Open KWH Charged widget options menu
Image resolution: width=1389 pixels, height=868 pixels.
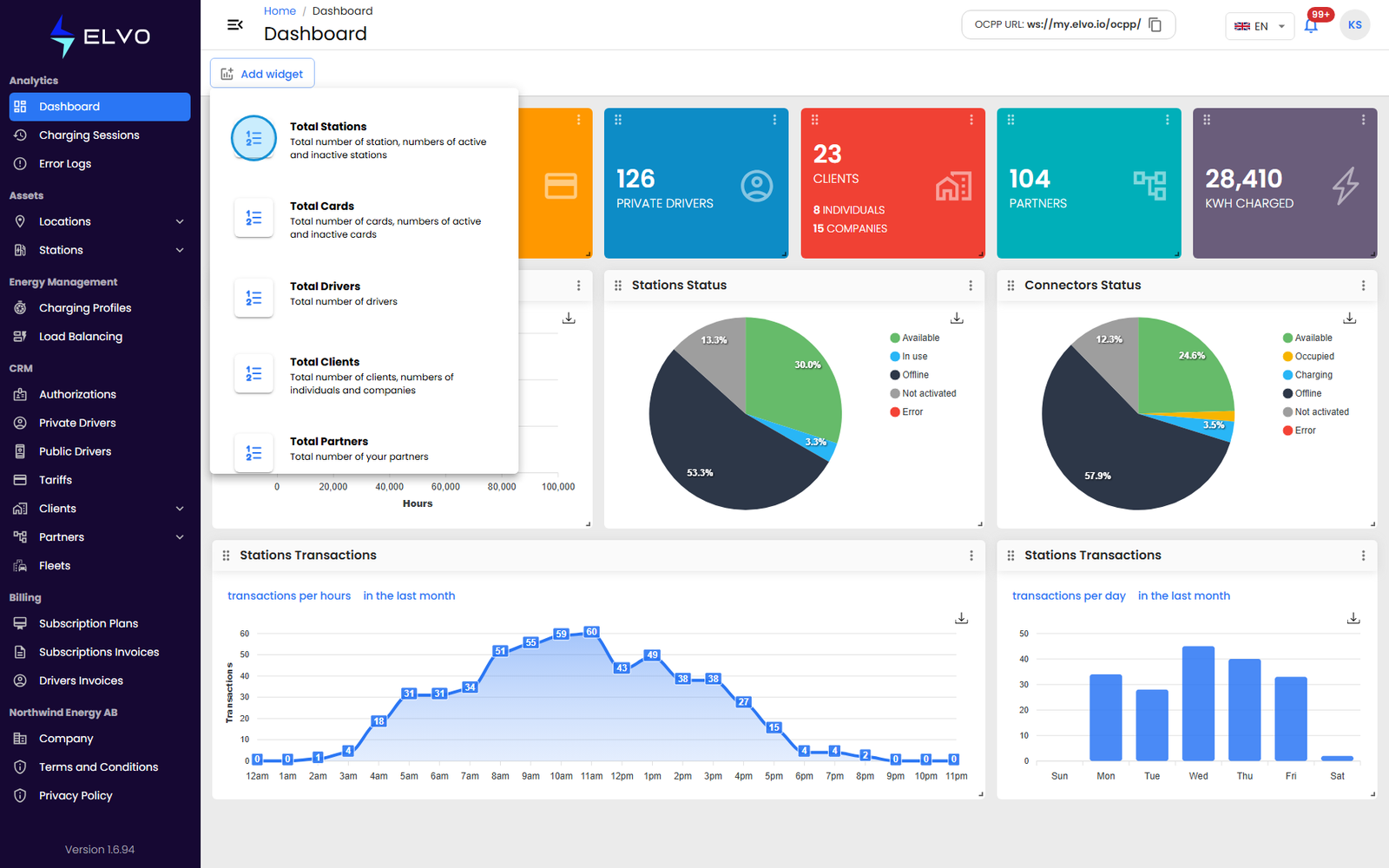[1363, 120]
